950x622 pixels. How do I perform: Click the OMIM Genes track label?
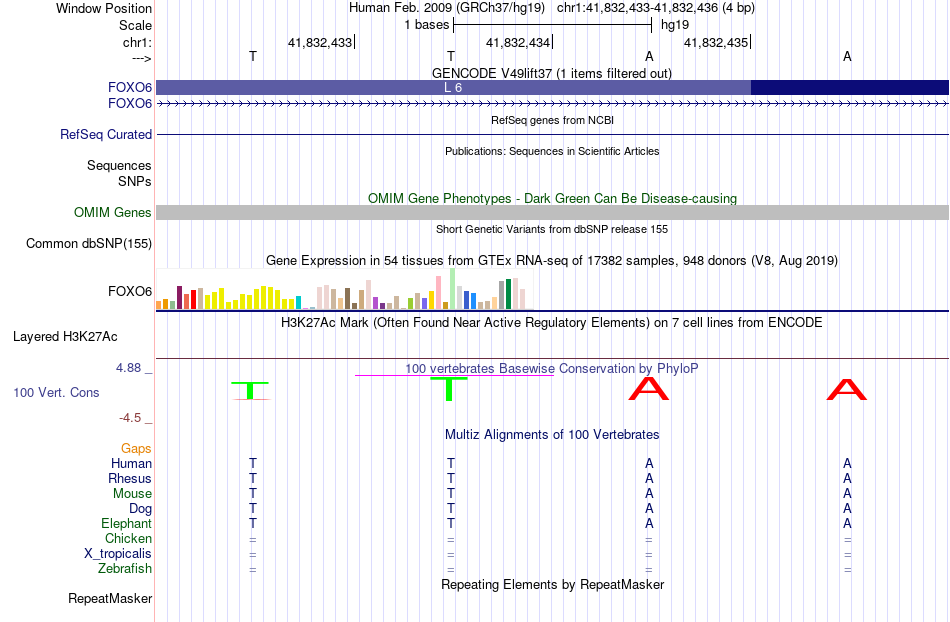click(112, 213)
